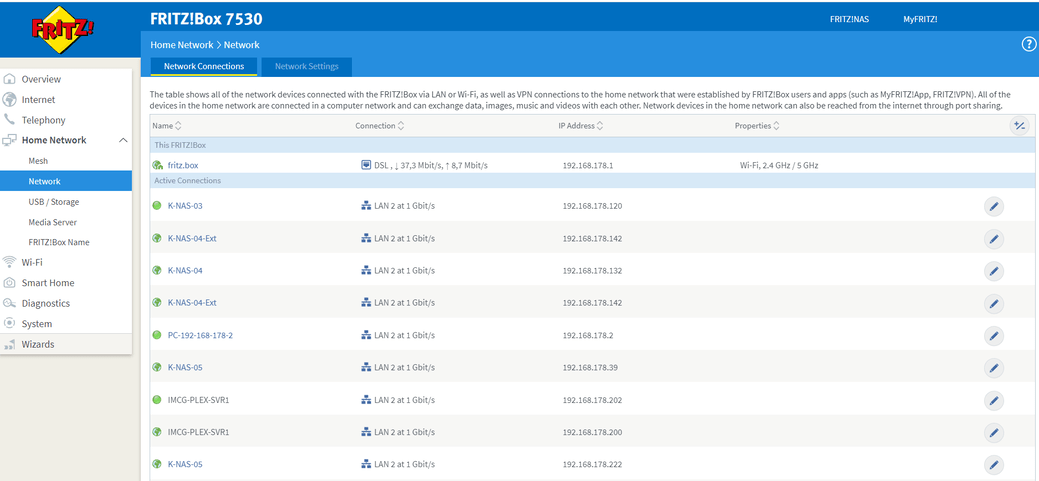This screenshot has width=1039, height=481.
Task: Click the FRITZ! logo
Action: [x=63, y=28]
